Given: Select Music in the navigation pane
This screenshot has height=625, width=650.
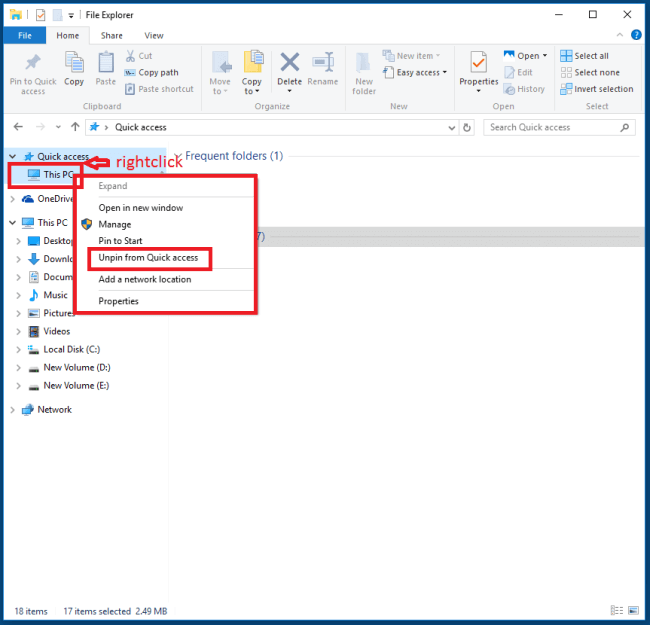Looking at the screenshot, I should (x=55, y=295).
